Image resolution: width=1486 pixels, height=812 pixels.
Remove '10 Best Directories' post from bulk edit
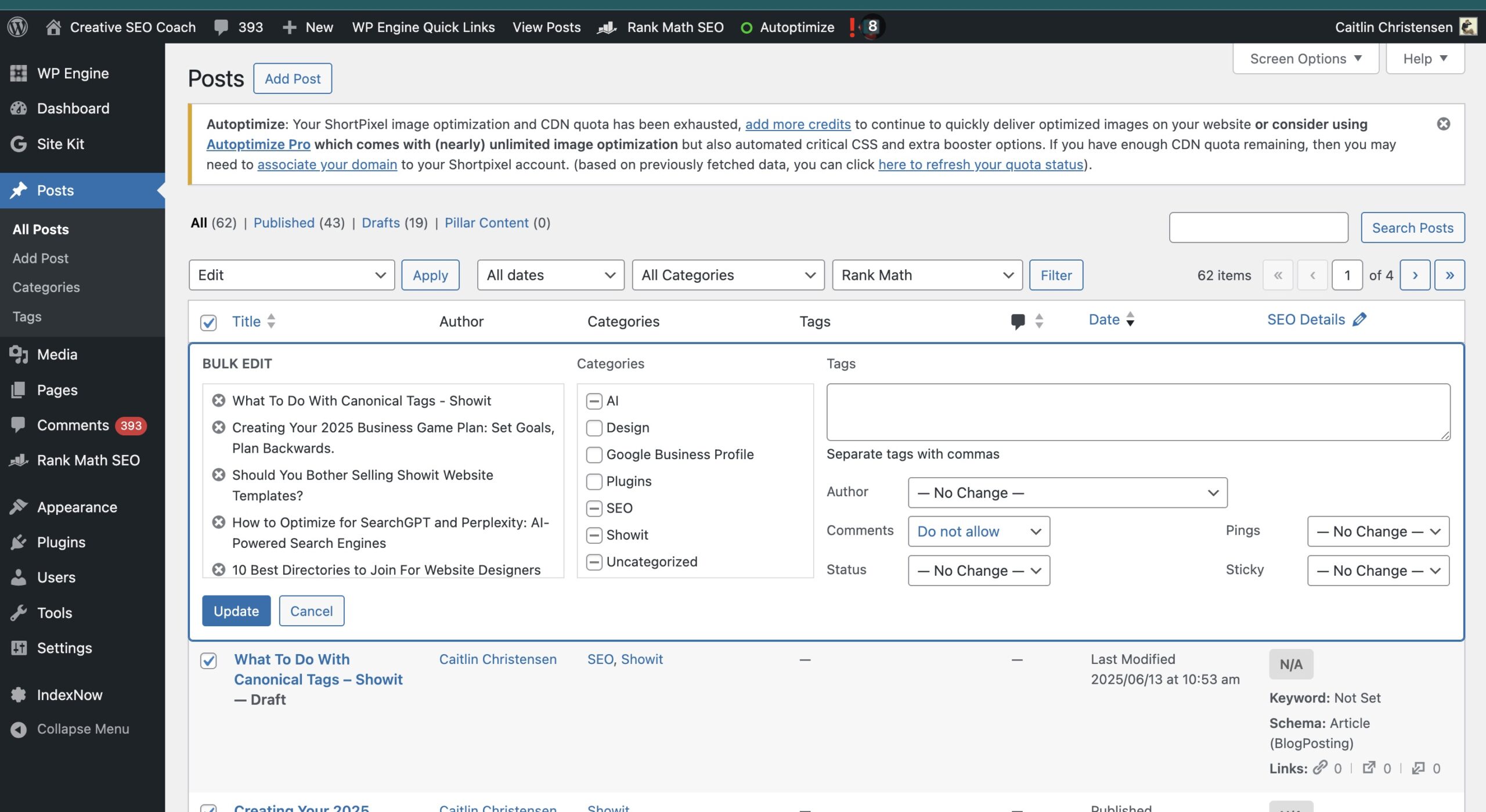[219, 569]
